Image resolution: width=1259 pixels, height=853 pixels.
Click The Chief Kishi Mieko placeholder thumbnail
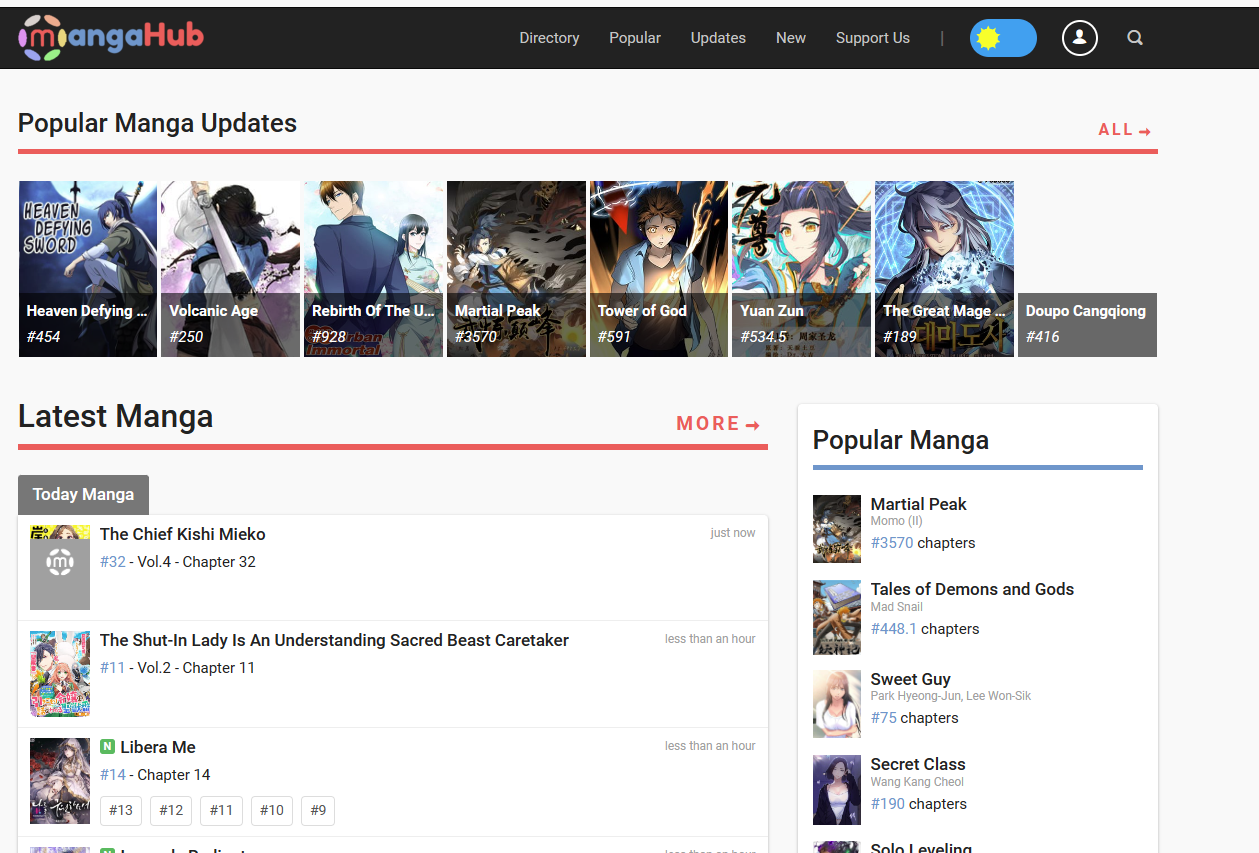(x=60, y=567)
